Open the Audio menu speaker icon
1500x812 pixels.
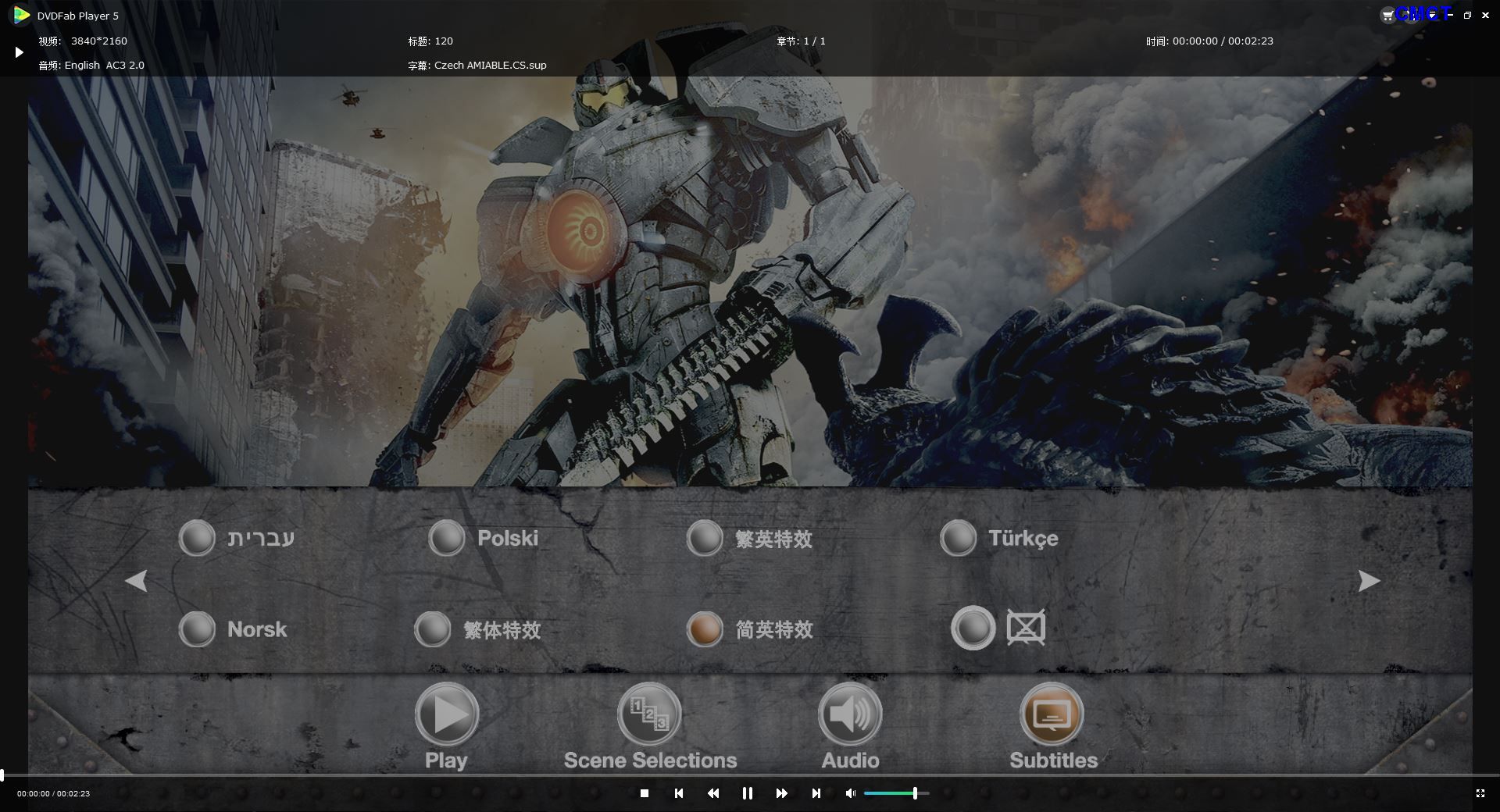coord(850,714)
